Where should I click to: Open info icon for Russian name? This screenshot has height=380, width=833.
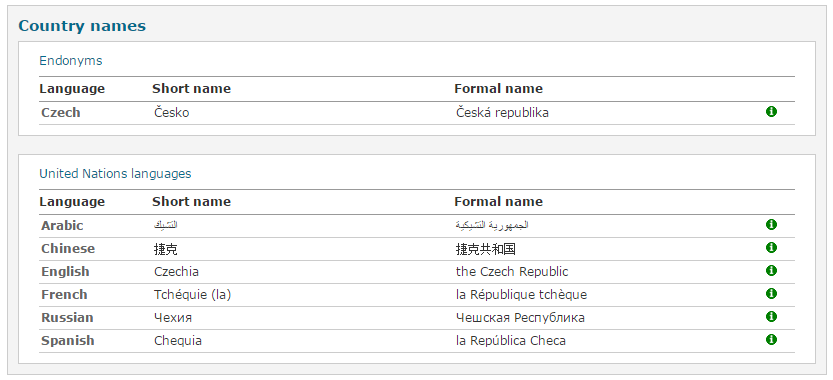(771, 317)
